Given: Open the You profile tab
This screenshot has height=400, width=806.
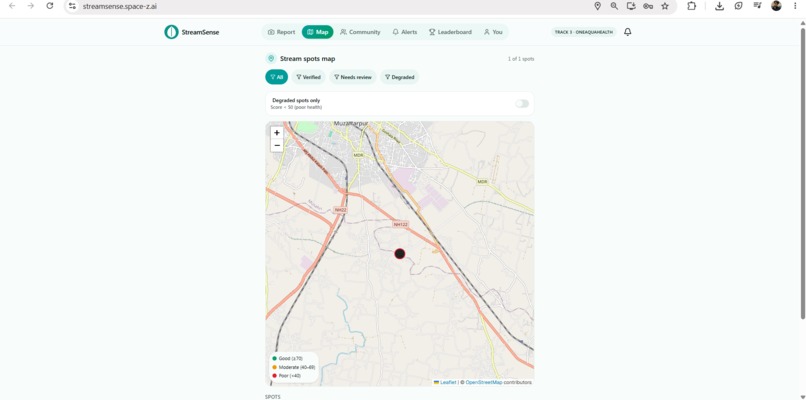Looking at the screenshot, I should click(x=493, y=32).
